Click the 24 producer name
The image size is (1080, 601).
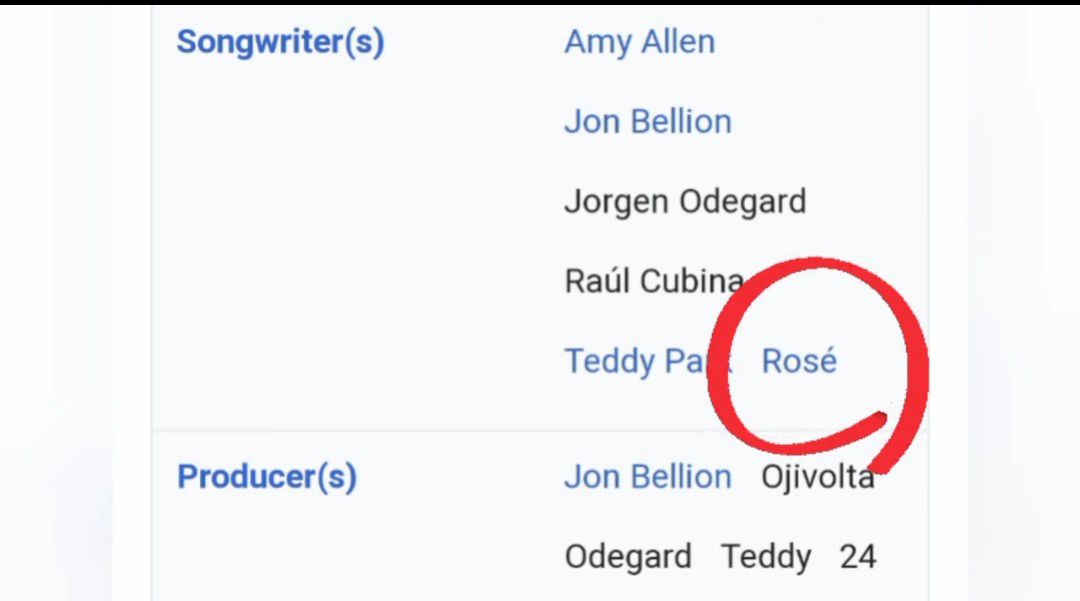point(857,556)
